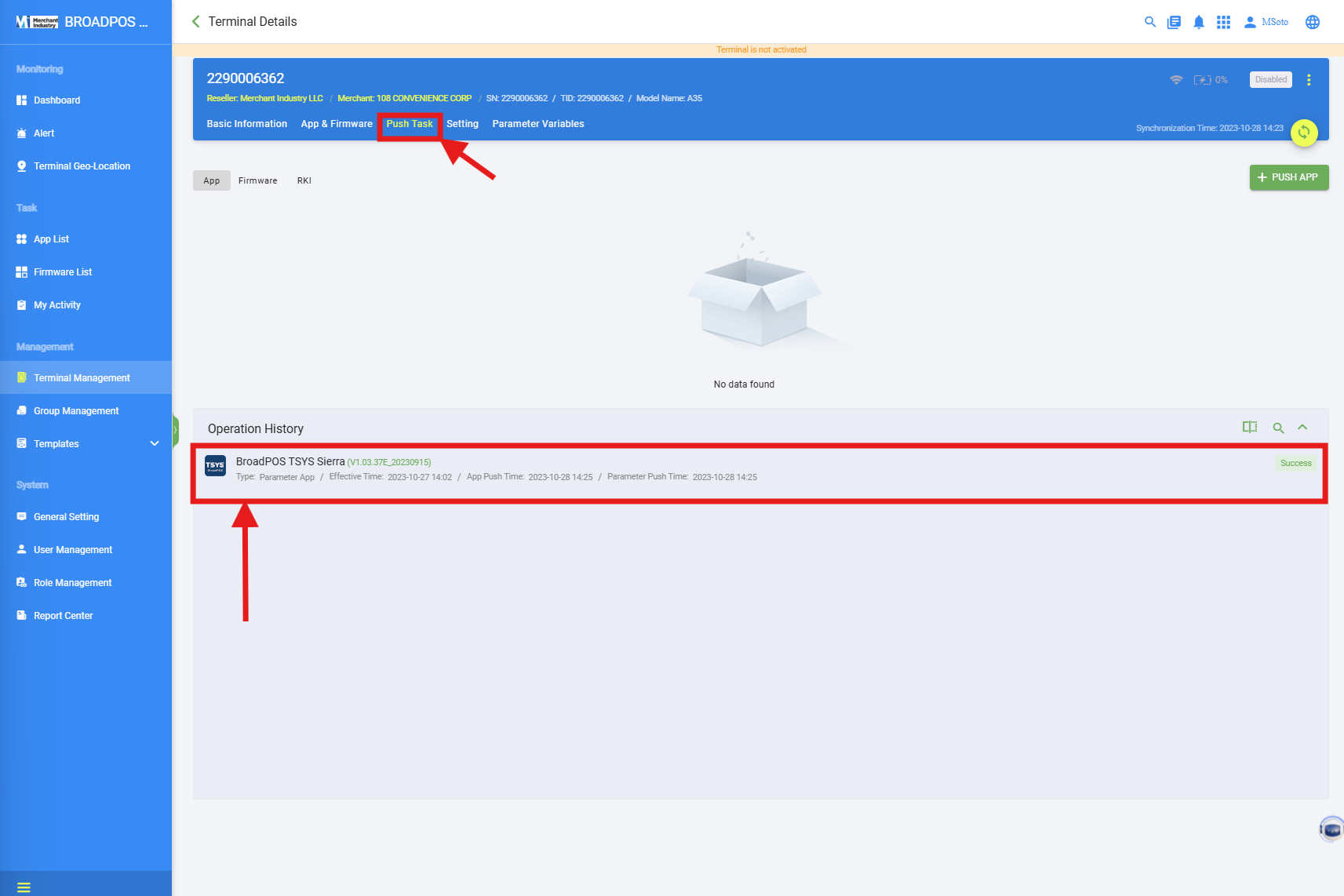1344x896 pixels.
Task: Open terminal more options menu (three dots)
Action: pyautogui.click(x=1309, y=80)
